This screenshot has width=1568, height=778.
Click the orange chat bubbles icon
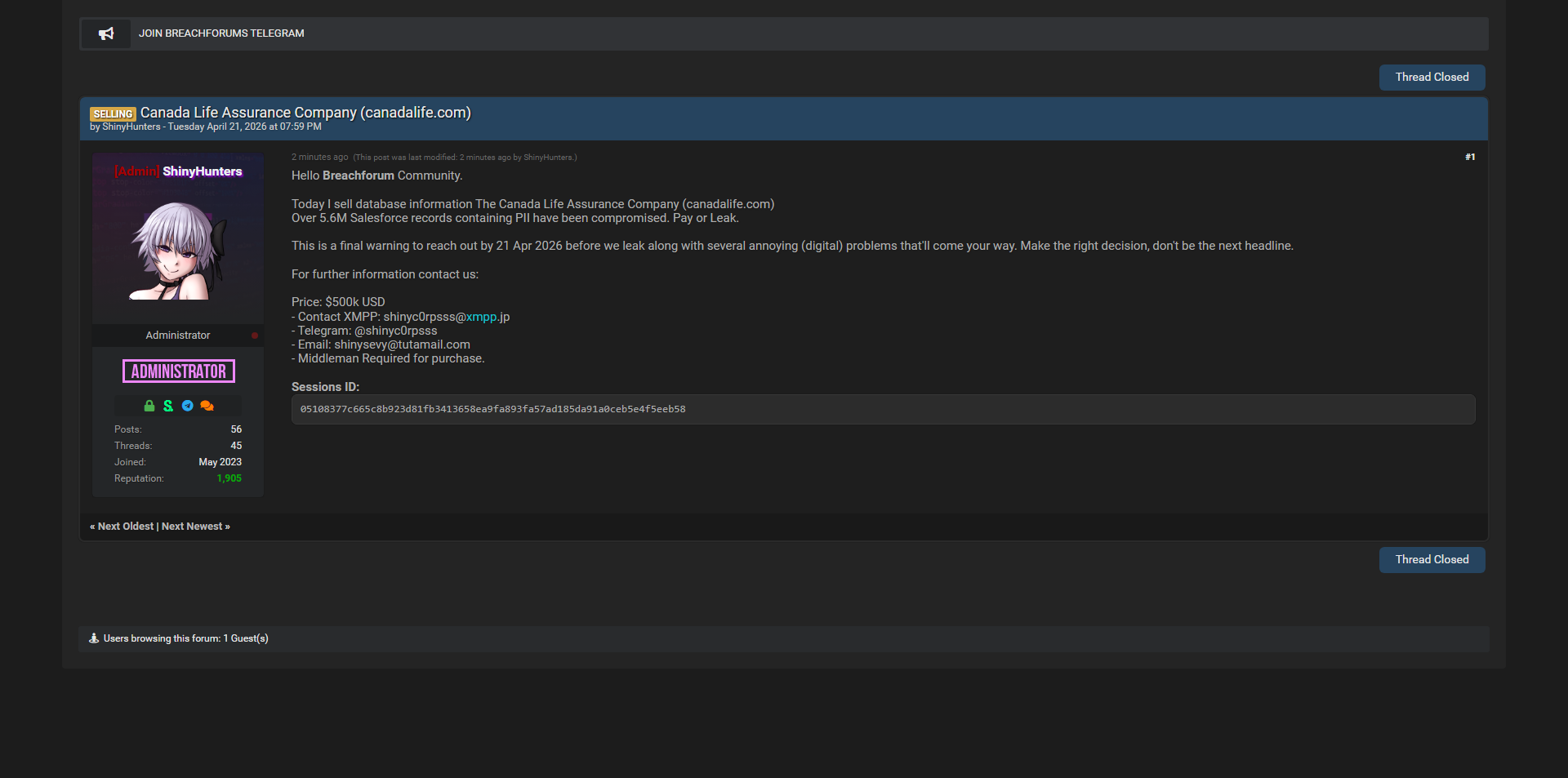(x=207, y=406)
